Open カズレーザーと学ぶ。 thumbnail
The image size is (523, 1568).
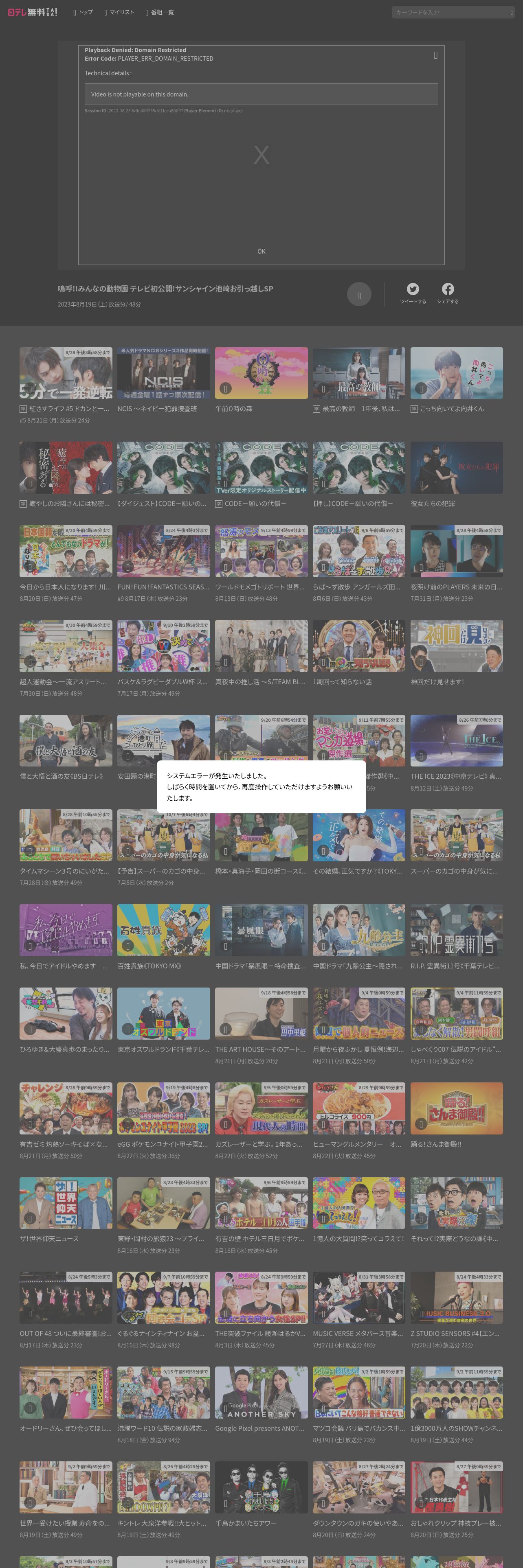click(261, 1108)
